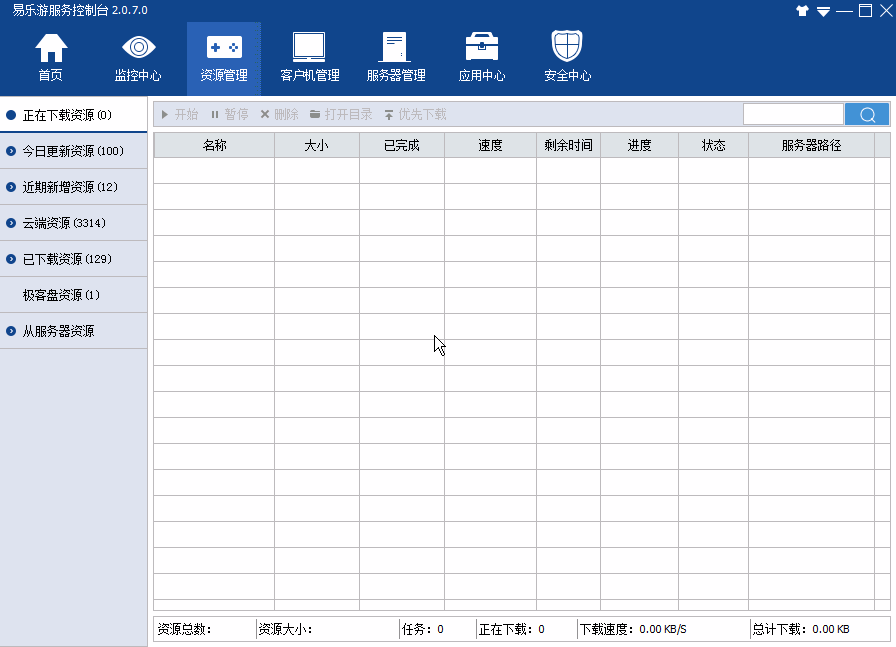The width and height of the screenshot is (896, 647).
Task: Open the 监控中心 monitoring center
Action: pyautogui.click(x=138, y=58)
